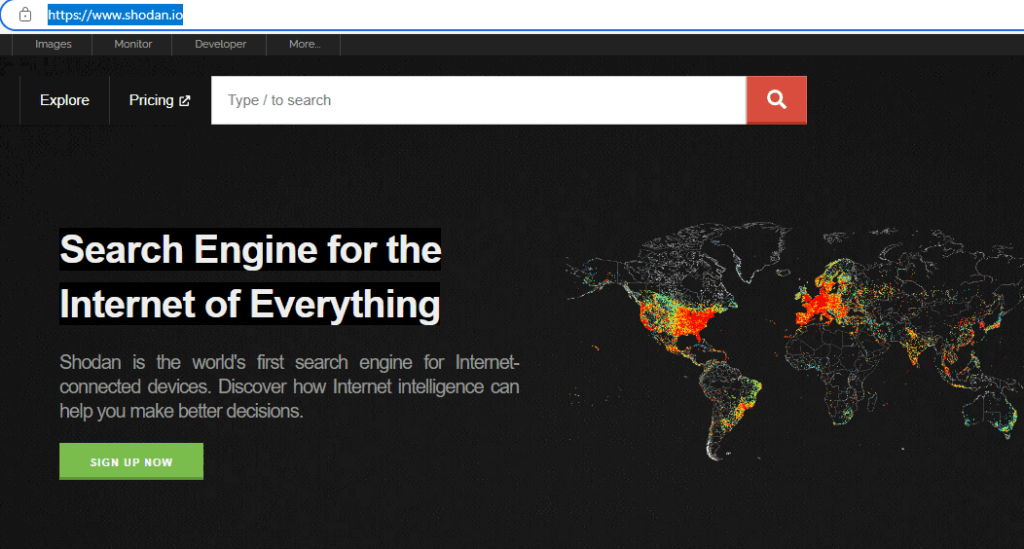This screenshot has height=549, width=1024.
Task: Click the red magnifying glass search button
Action: (776, 100)
